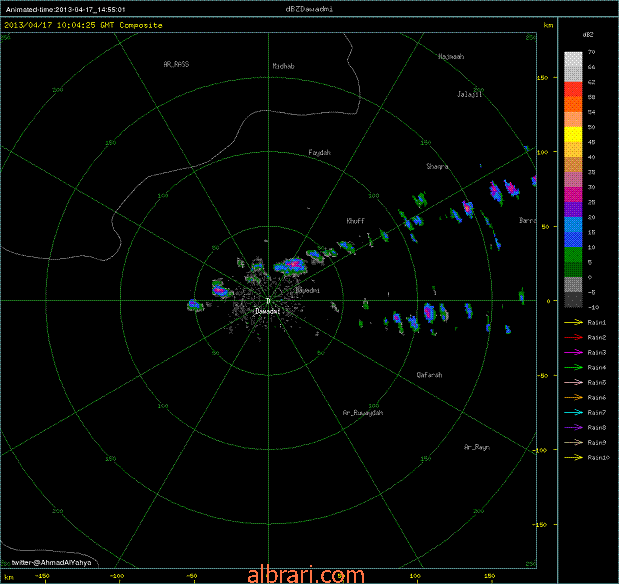Viewport: 619px width, 584px height.
Task: Click the Rain4 legend label
Action: click(596, 368)
